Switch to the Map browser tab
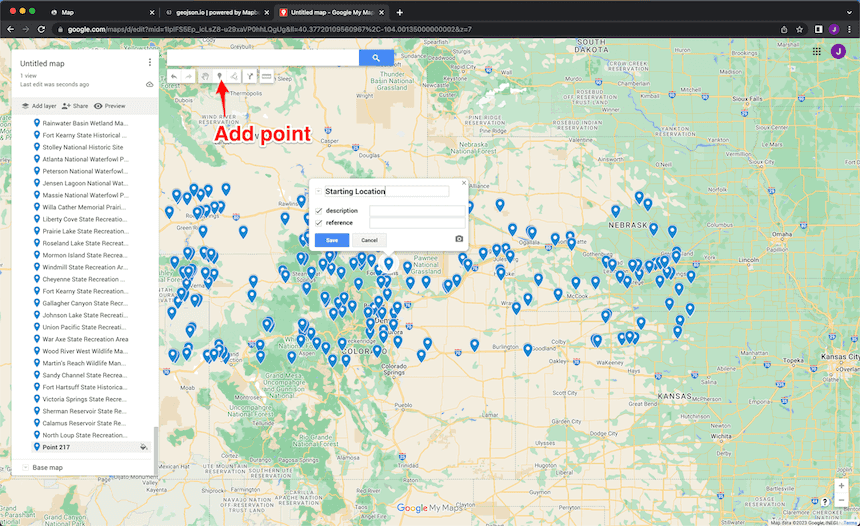Image resolution: width=860 pixels, height=526 pixels. click(102, 12)
